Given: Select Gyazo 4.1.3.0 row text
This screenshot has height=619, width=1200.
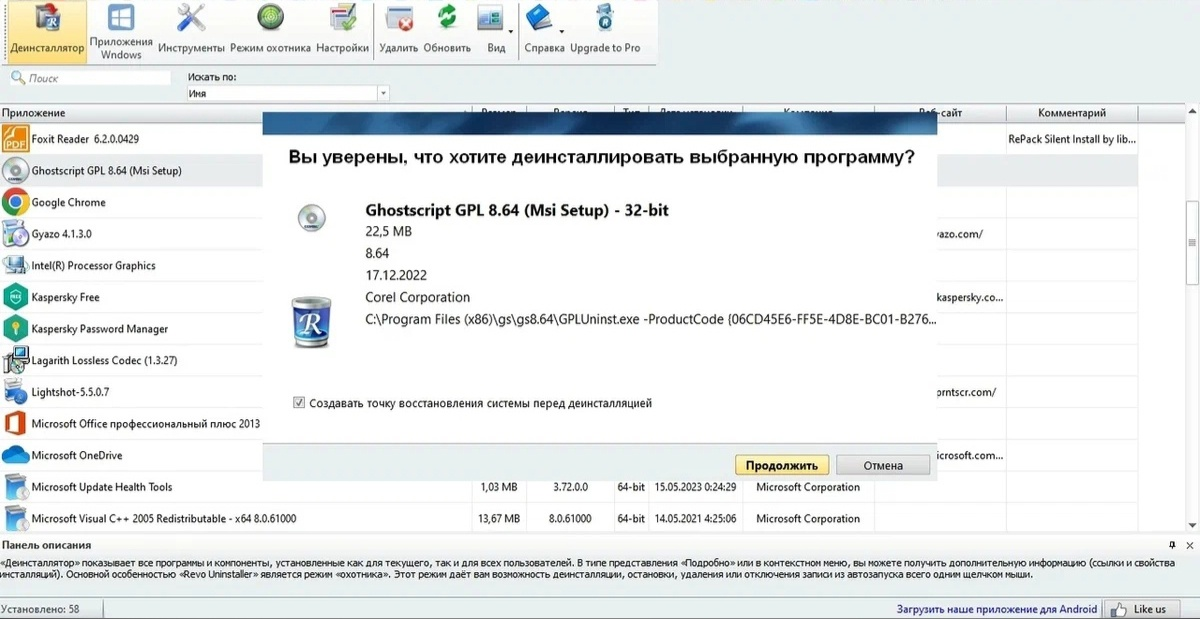Looking at the screenshot, I should pos(61,234).
